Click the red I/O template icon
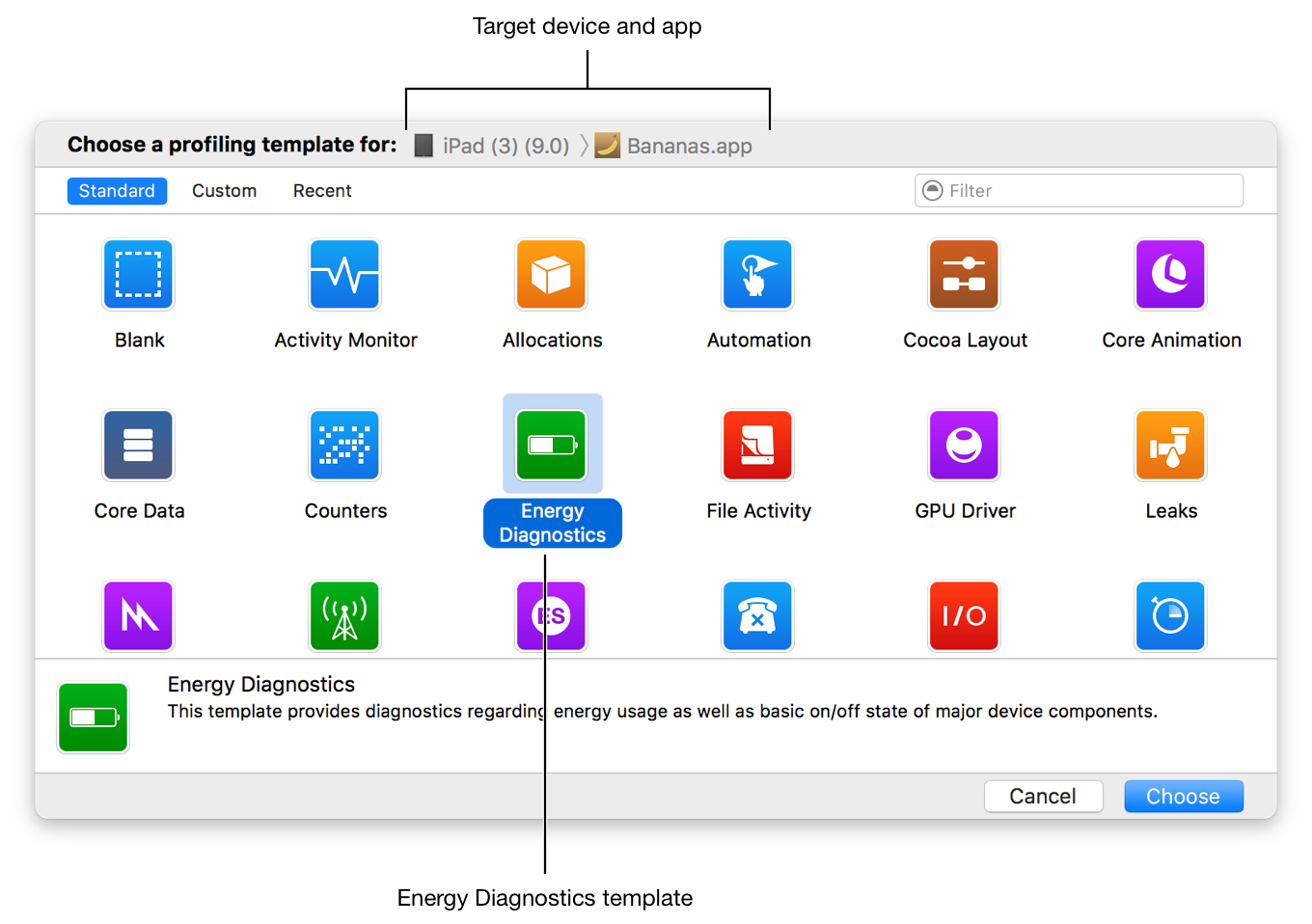This screenshot has height=924, width=1312. coord(964,615)
